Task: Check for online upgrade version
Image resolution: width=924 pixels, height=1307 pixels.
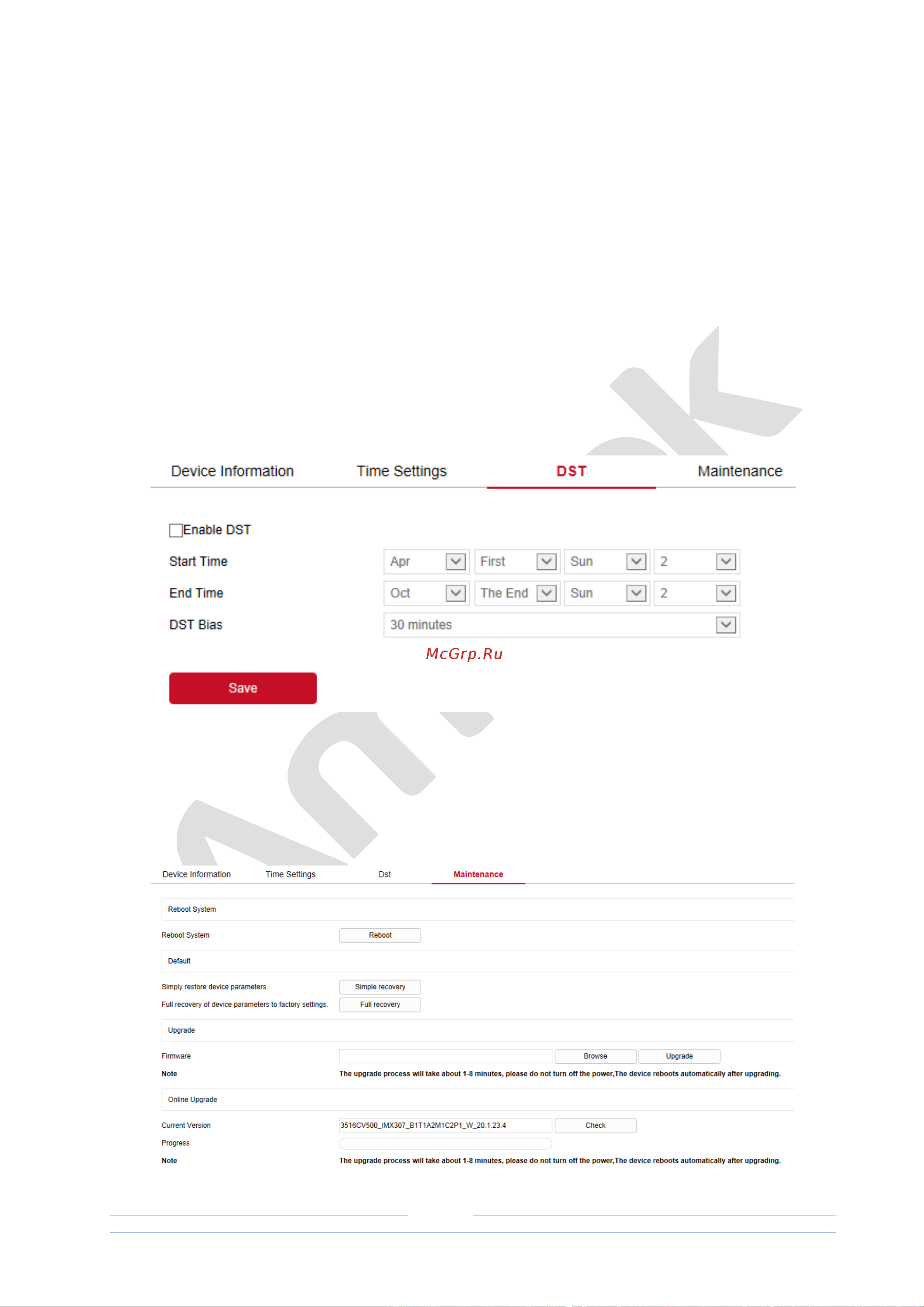Action: (595, 1126)
